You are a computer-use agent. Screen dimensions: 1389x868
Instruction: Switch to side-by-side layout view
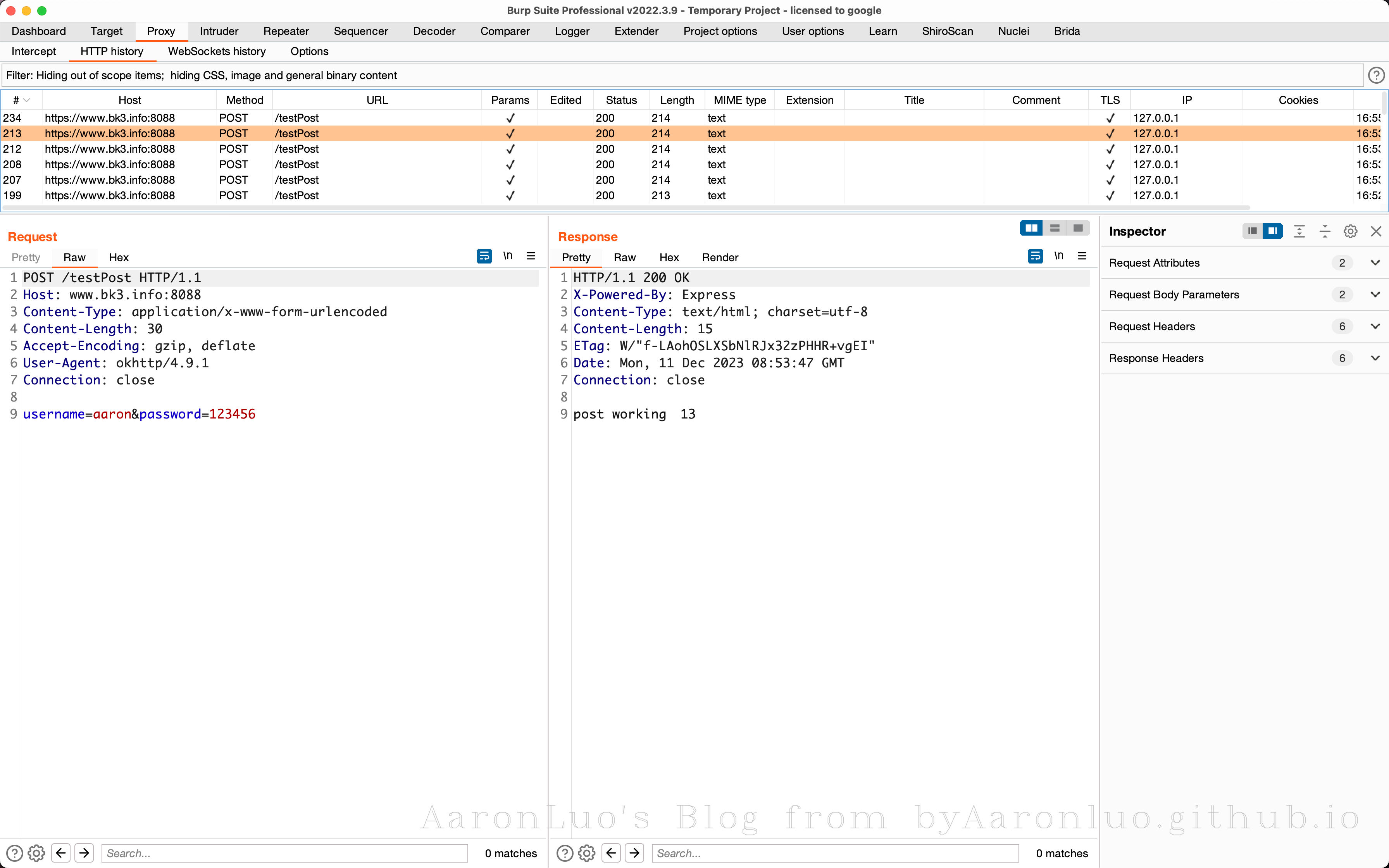pyautogui.click(x=1031, y=229)
